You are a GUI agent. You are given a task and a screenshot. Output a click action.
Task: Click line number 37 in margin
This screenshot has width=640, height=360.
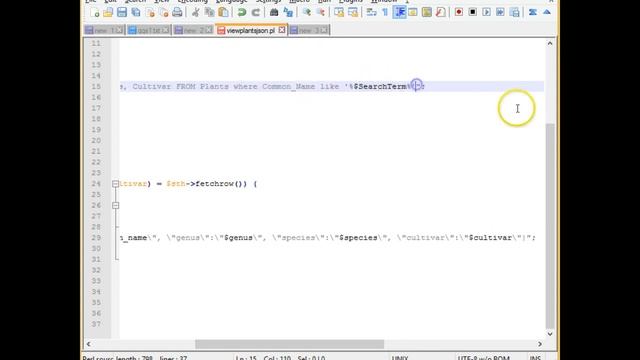(x=96, y=324)
